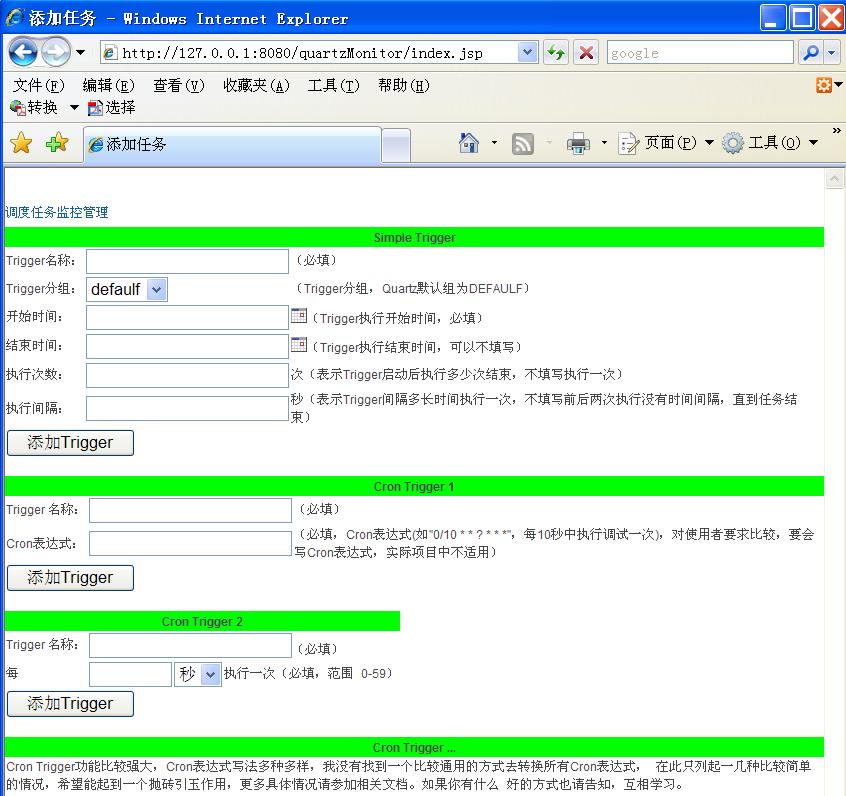846x796 pixels.
Task: Open the 工具(T) menu
Action: tap(333, 85)
